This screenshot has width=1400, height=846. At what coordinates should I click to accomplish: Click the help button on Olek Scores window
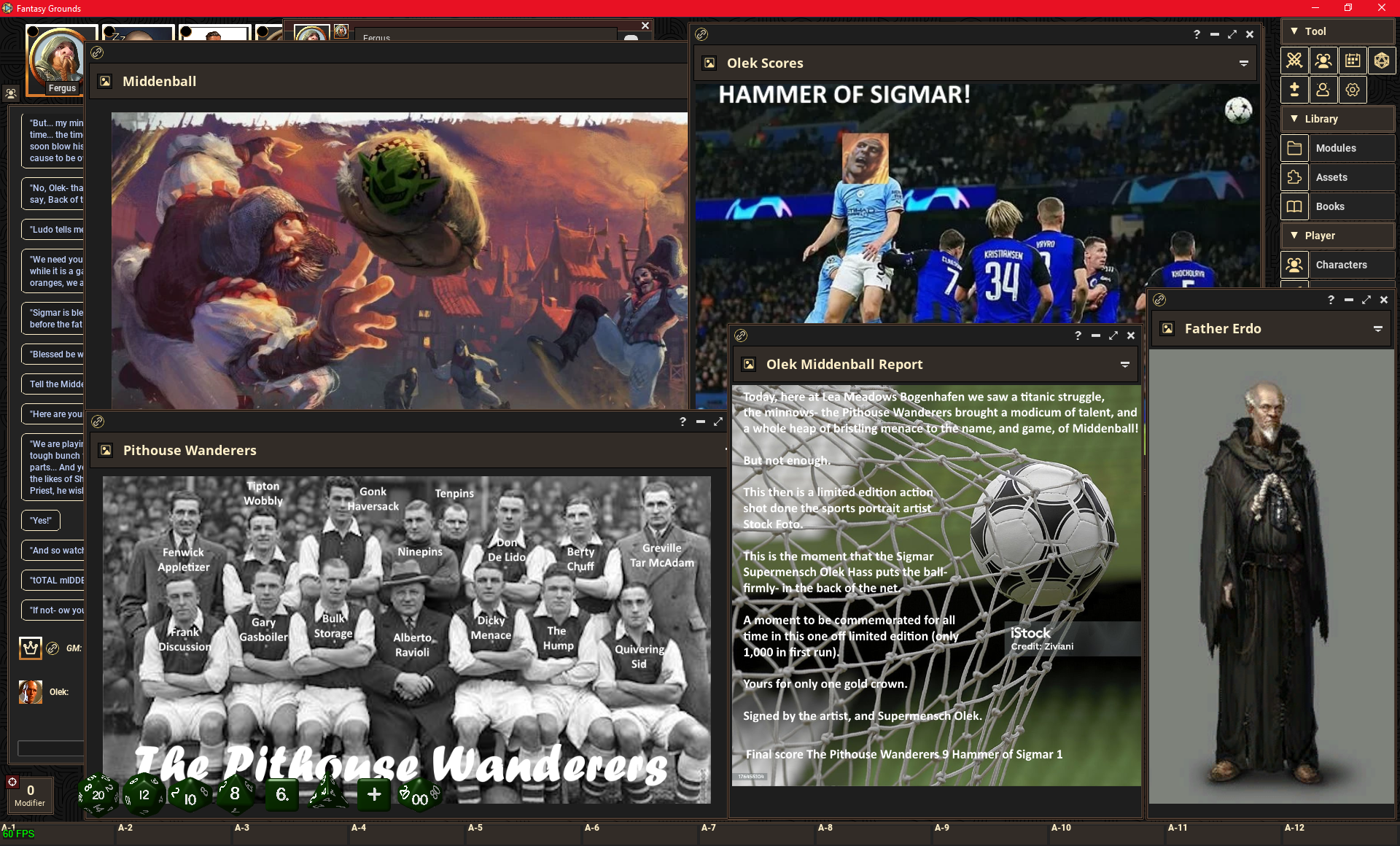pyautogui.click(x=1197, y=34)
